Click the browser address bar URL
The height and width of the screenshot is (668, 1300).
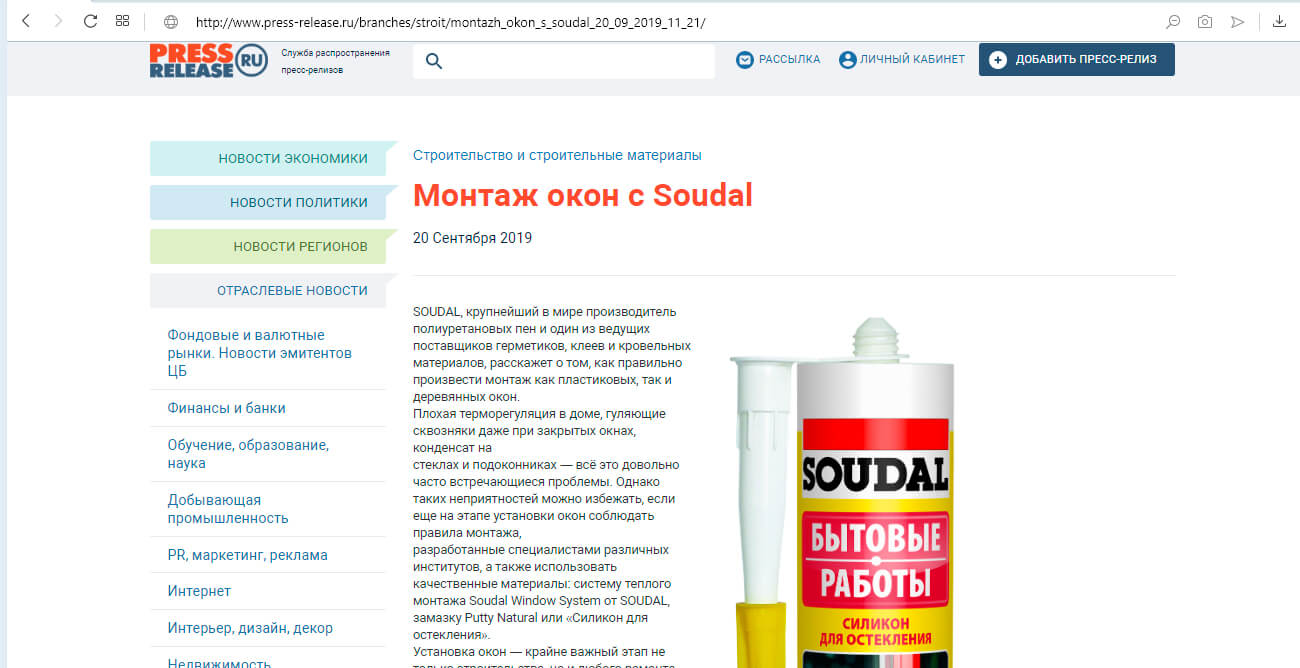point(451,21)
